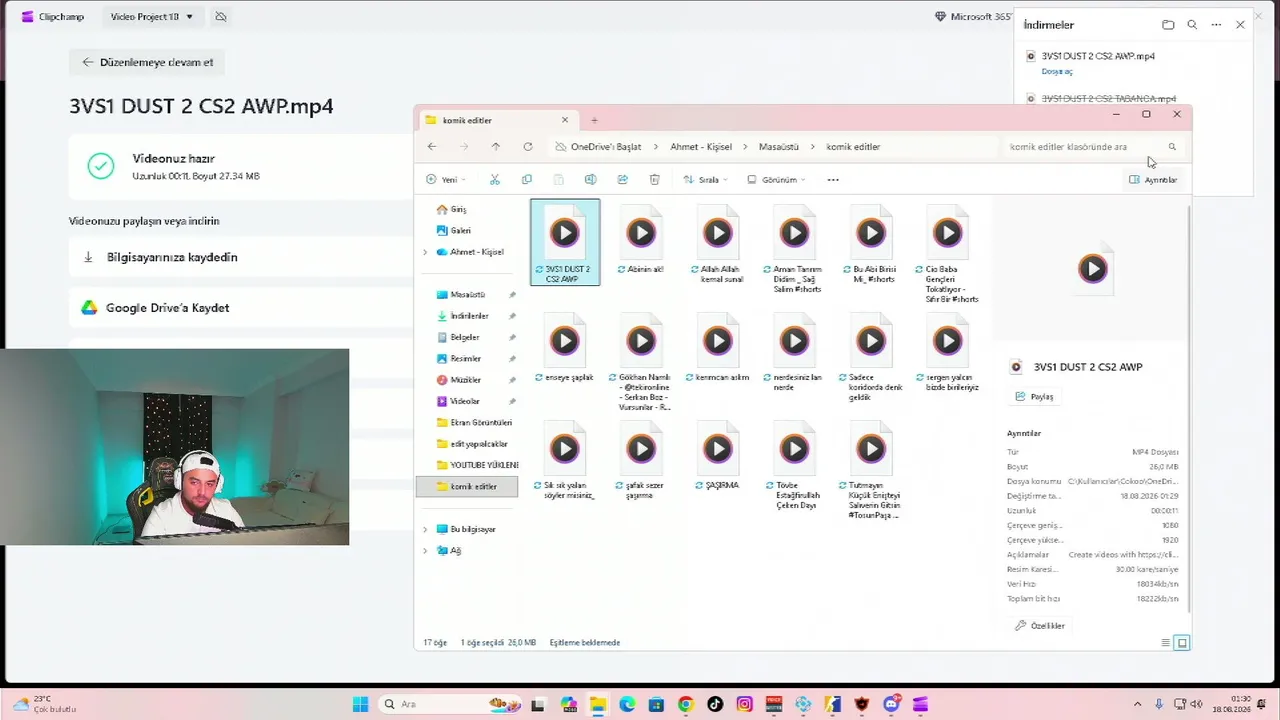Navigate up one folder level arrow
The height and width of the screenshot is (720, 1280).
coord(495,147)
